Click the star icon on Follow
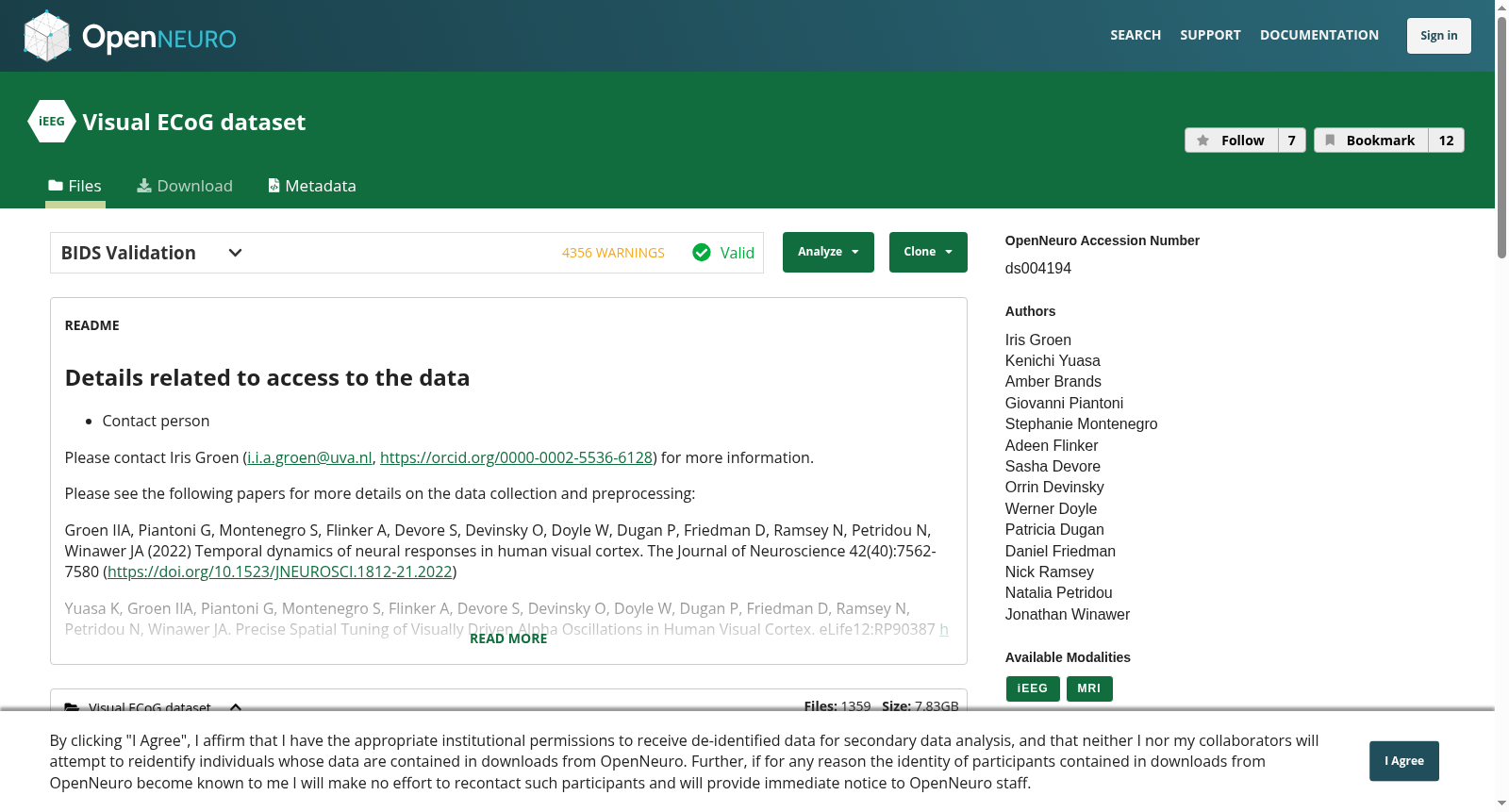This screenshot has width=1509, height=812. tap(1203, 141)
